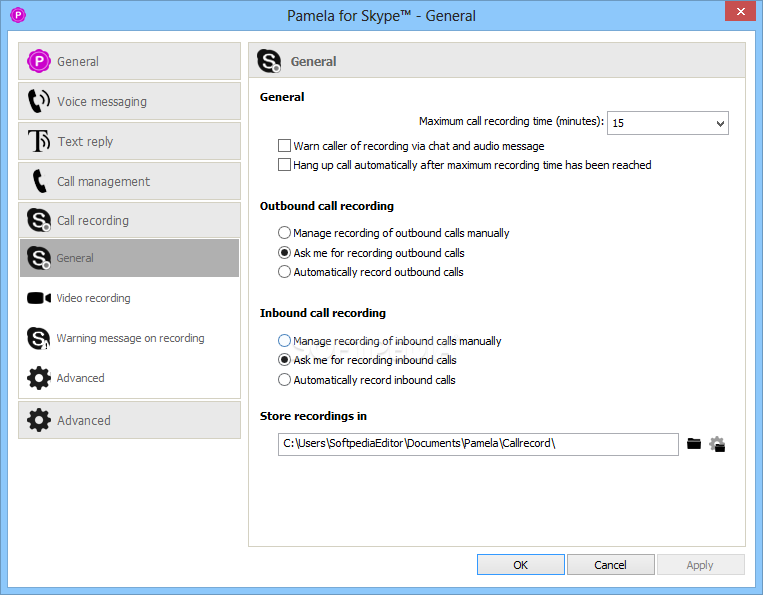
Task: Enable Warn caller of recording checkbox
Action: tap(284, 145)
